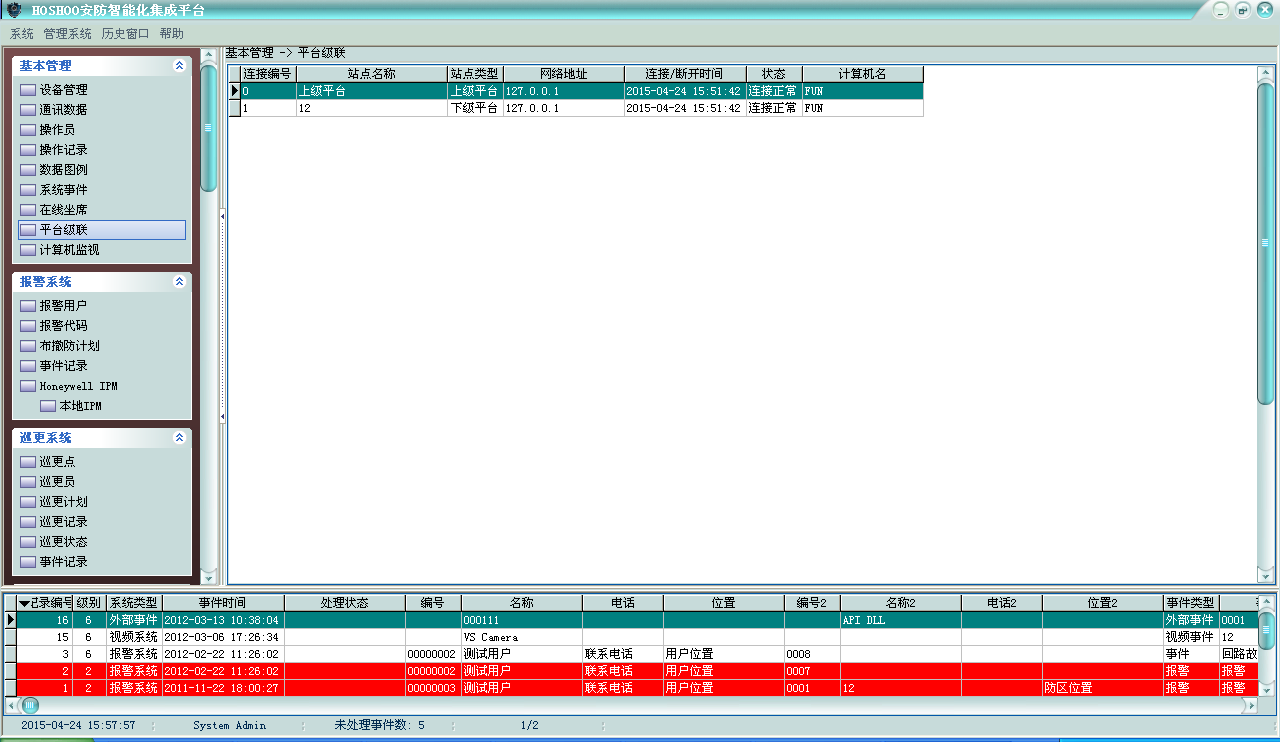
Task: Open the 历史窗口 menu
Action: tap(125, 34)
